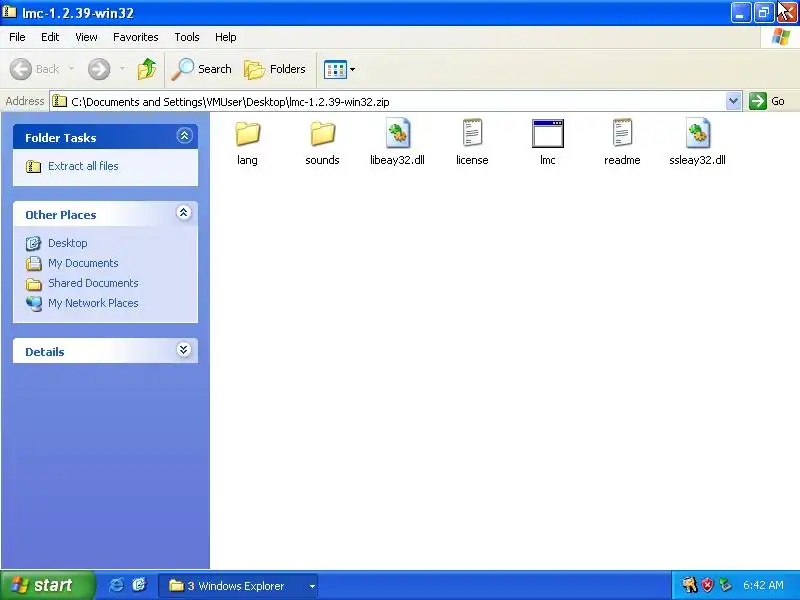
Task: Select the readme text file
Action: coord(622,143)
